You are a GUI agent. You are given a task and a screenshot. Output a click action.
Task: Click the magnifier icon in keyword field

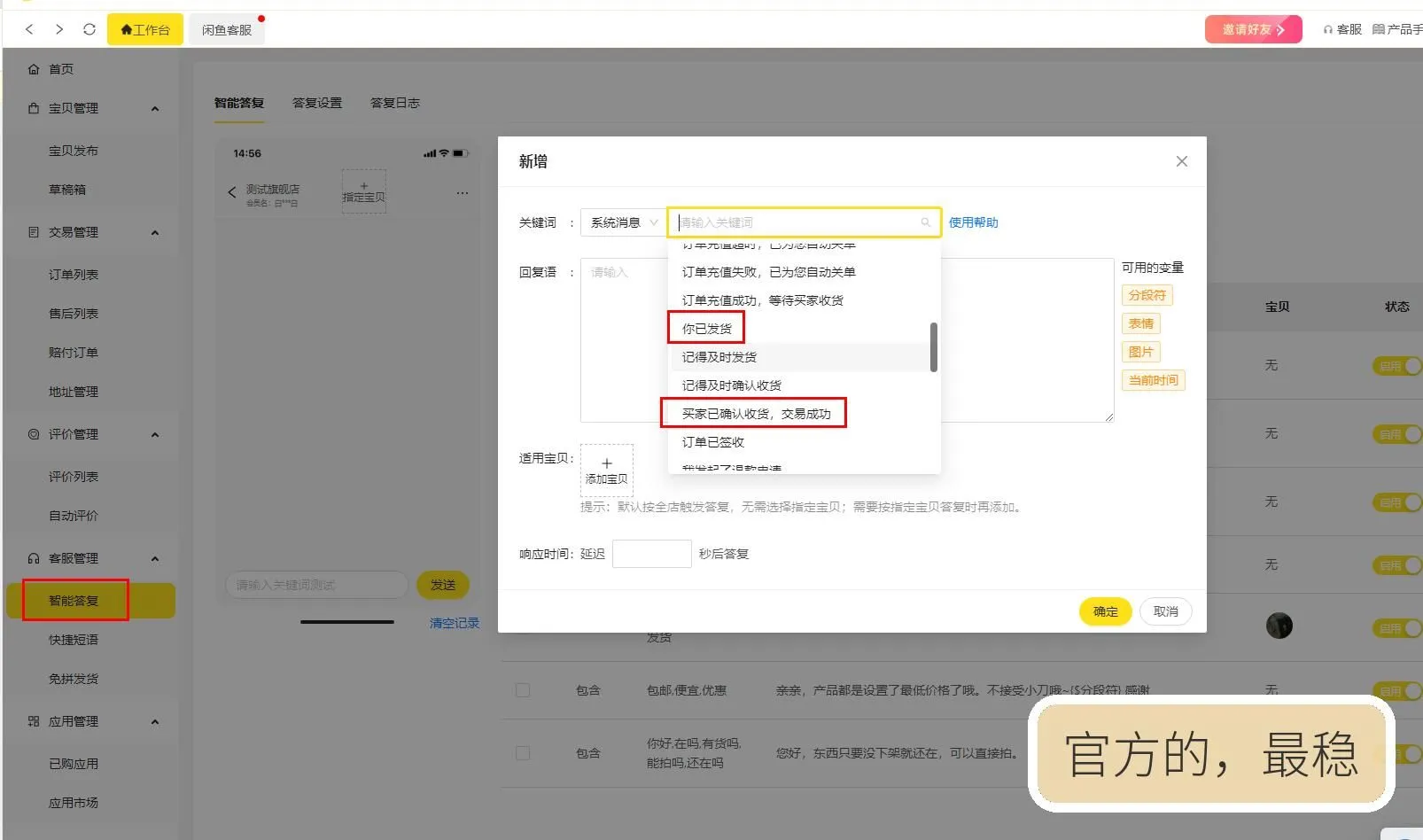tap(925, 222)
